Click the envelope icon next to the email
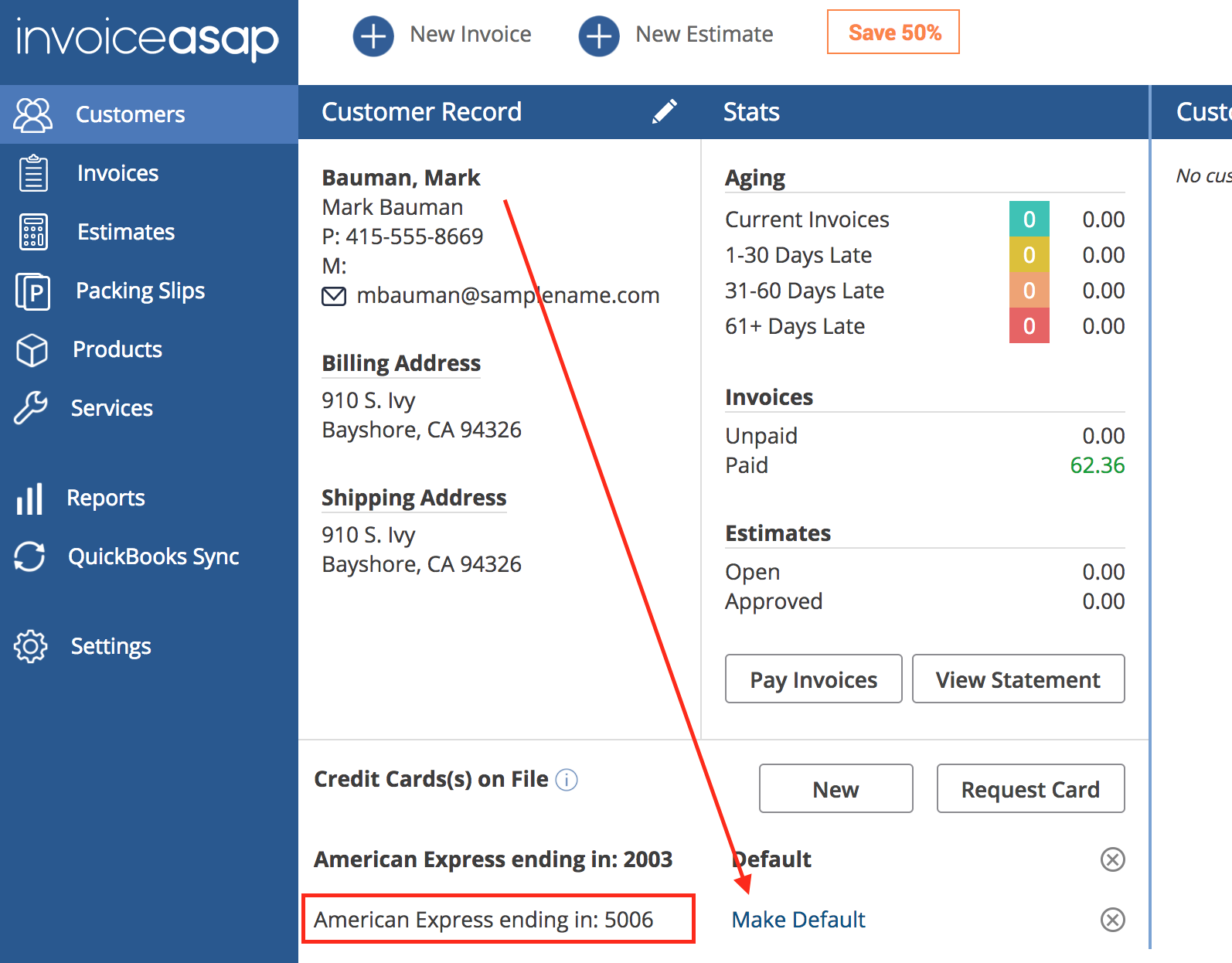1232x963 pixels. tap(334, 296)
